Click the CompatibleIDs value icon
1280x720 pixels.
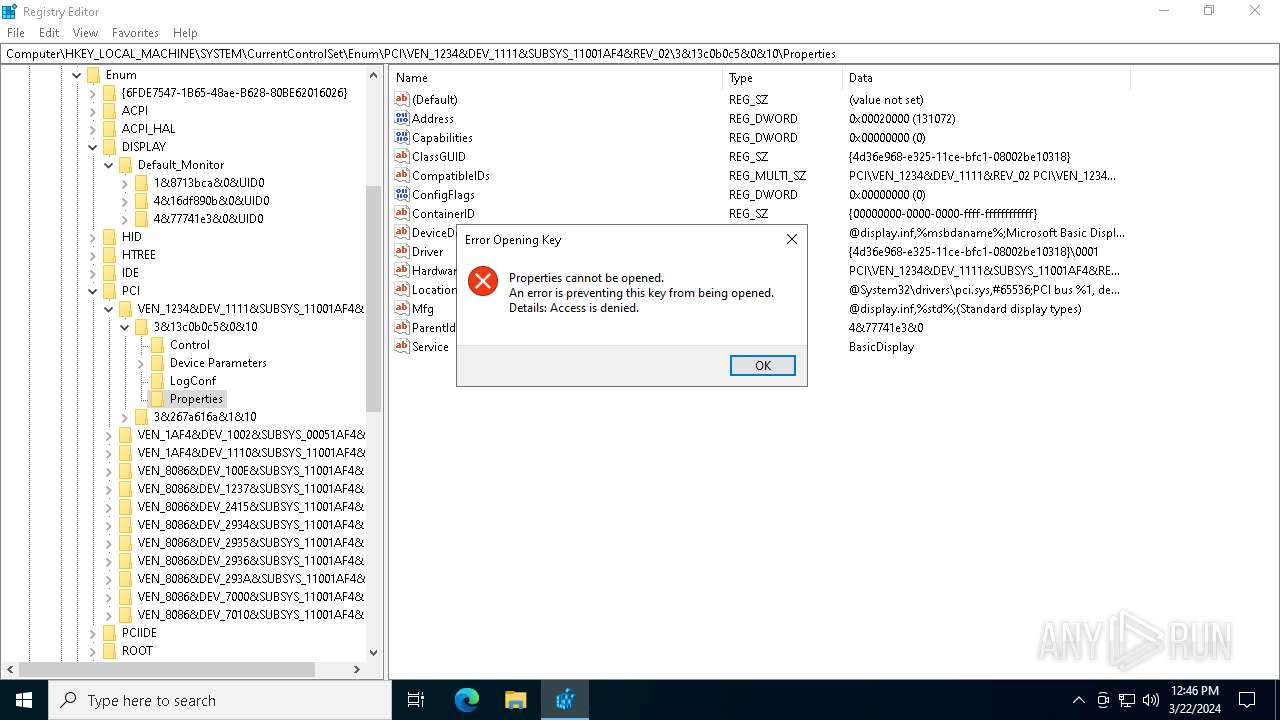(402, 175)
